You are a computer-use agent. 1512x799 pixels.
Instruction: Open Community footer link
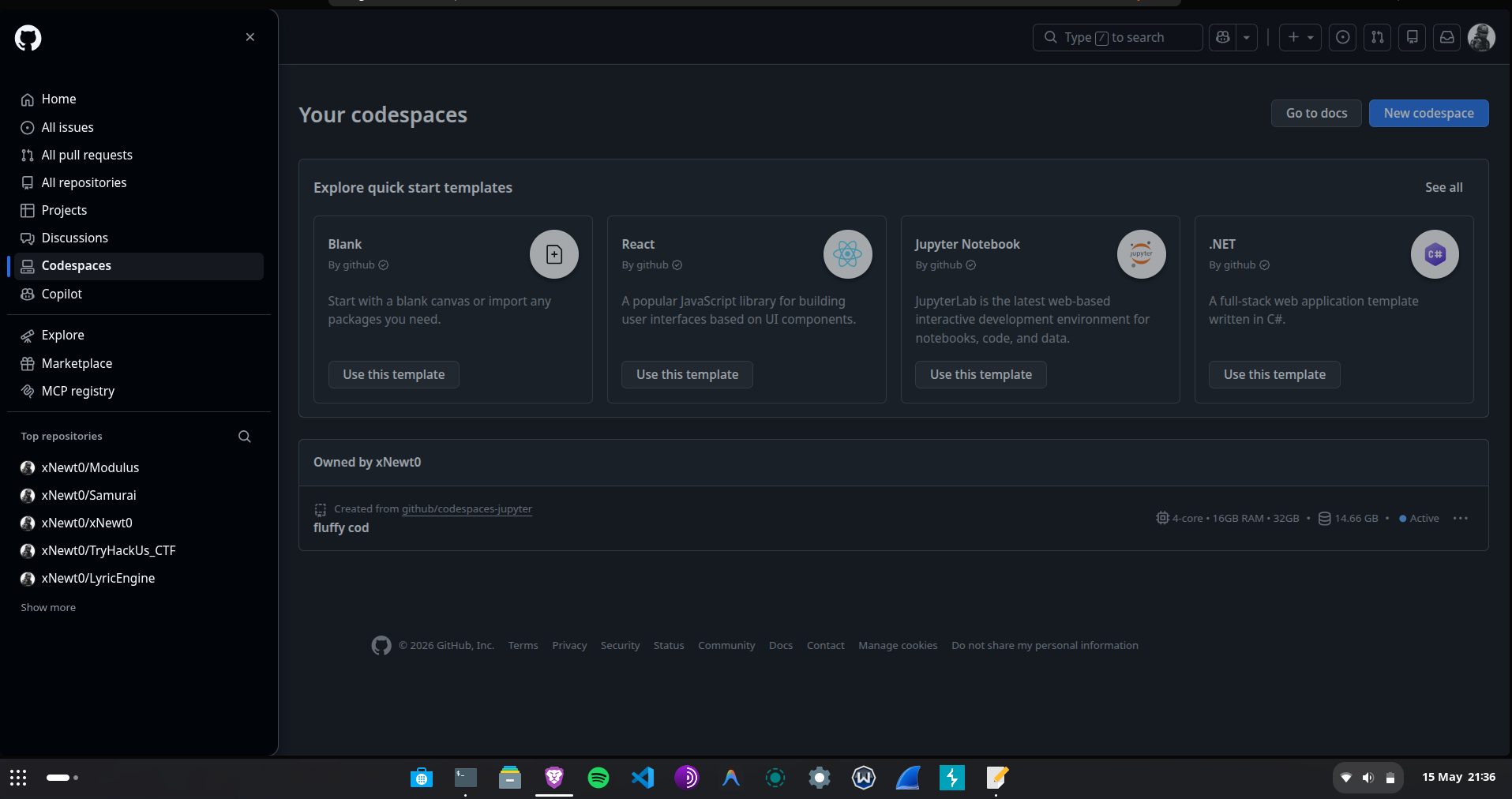[726, 646]
